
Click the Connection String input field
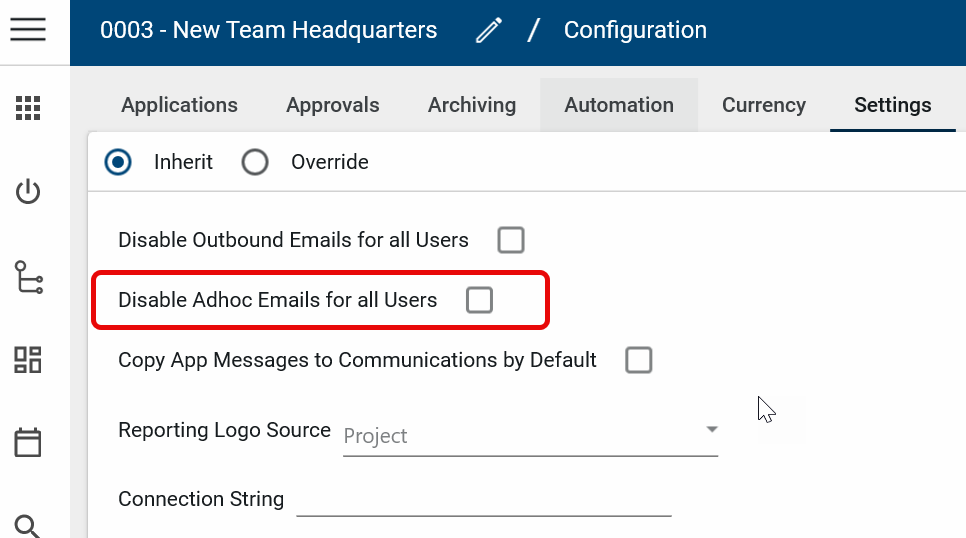tap(483, 500)
